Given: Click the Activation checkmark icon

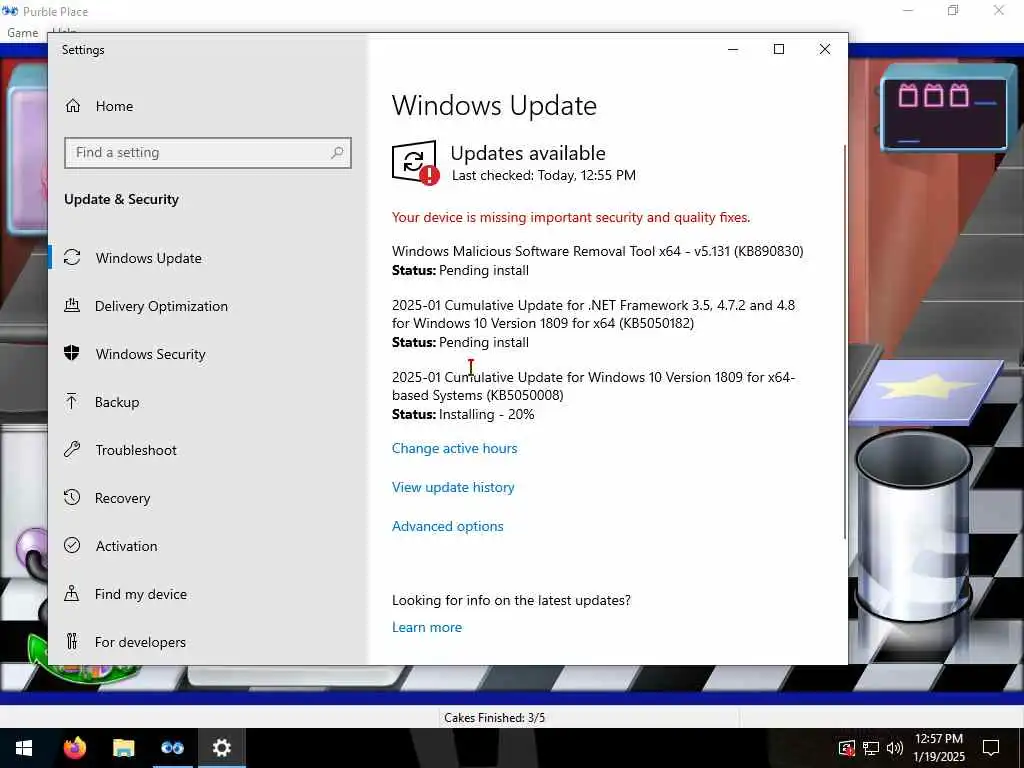Looking at the screenshot, I should (72, 545).
